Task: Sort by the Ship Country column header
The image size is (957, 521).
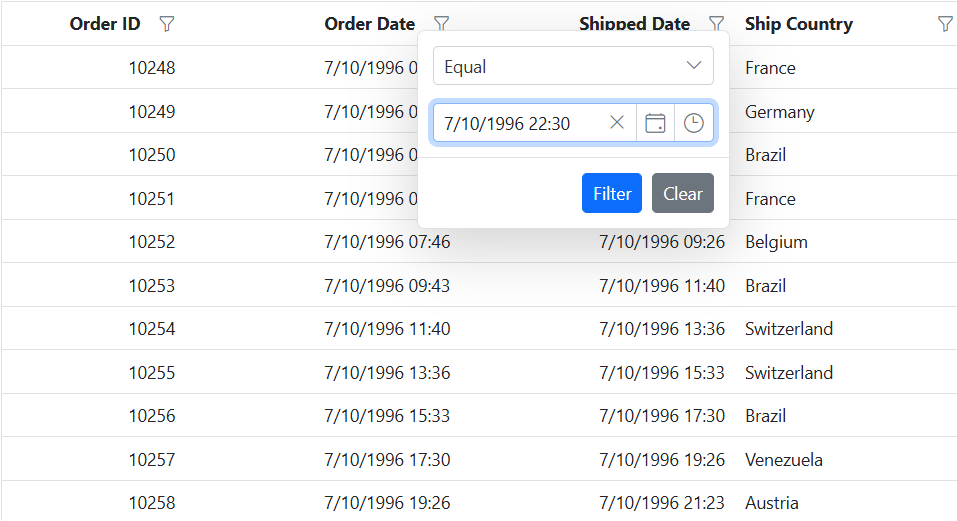Action: pos(799,24)
